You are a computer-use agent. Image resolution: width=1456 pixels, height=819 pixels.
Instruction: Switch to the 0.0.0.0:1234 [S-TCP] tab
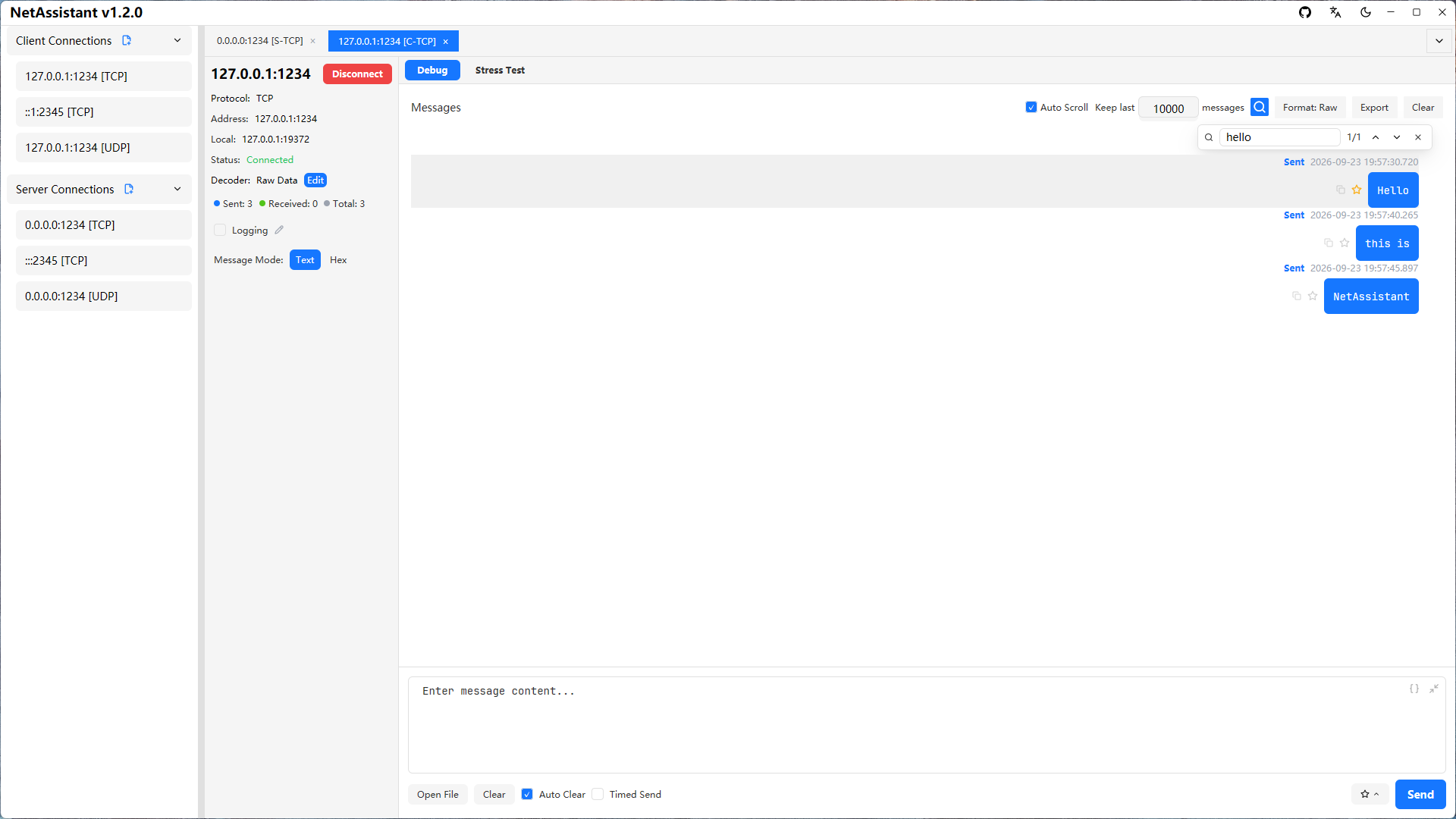pos(259,41)
